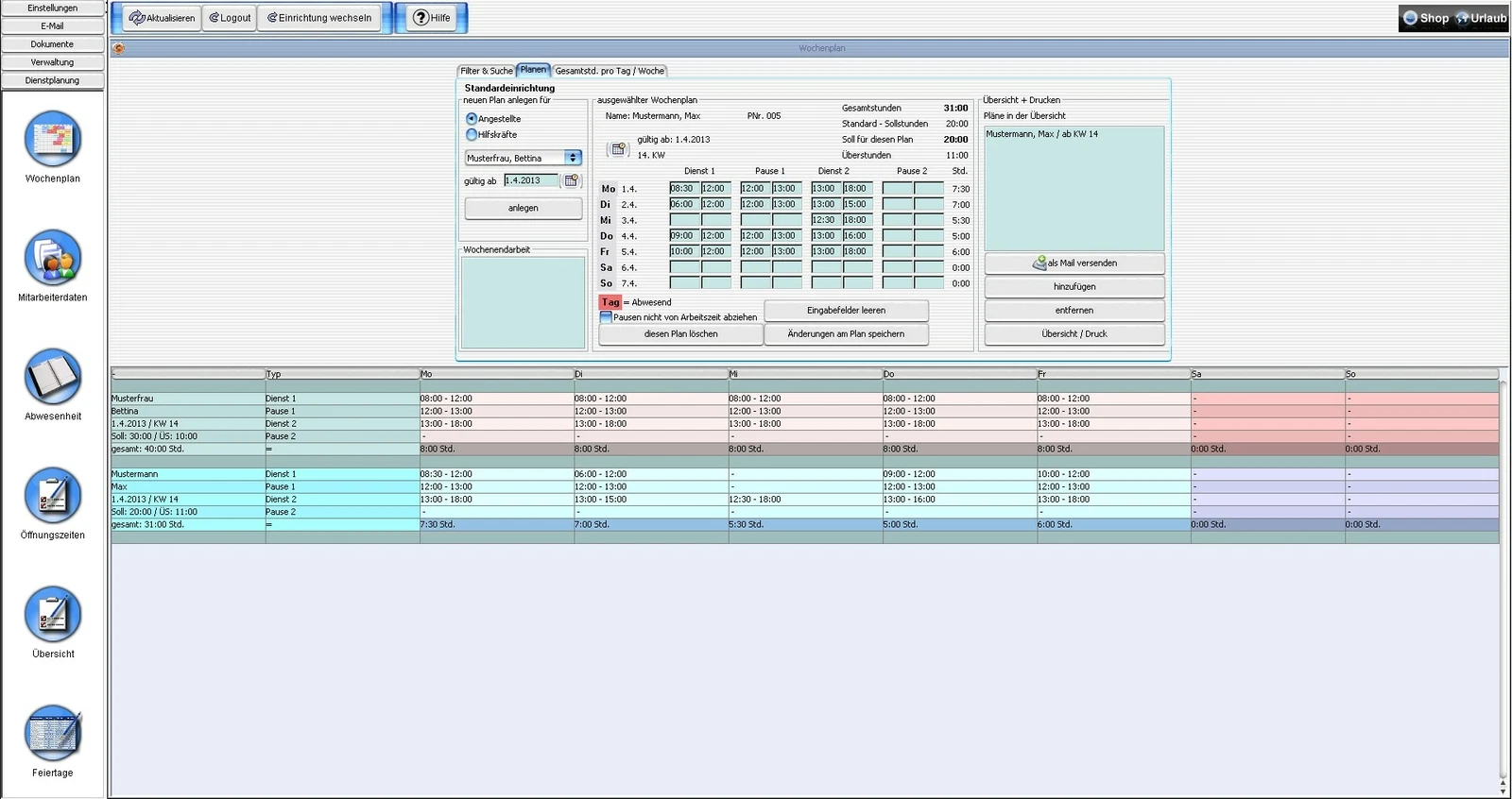Click Eingabefelder leeren button
Viewport: 1512px width, 799px height.
(846, 310)
